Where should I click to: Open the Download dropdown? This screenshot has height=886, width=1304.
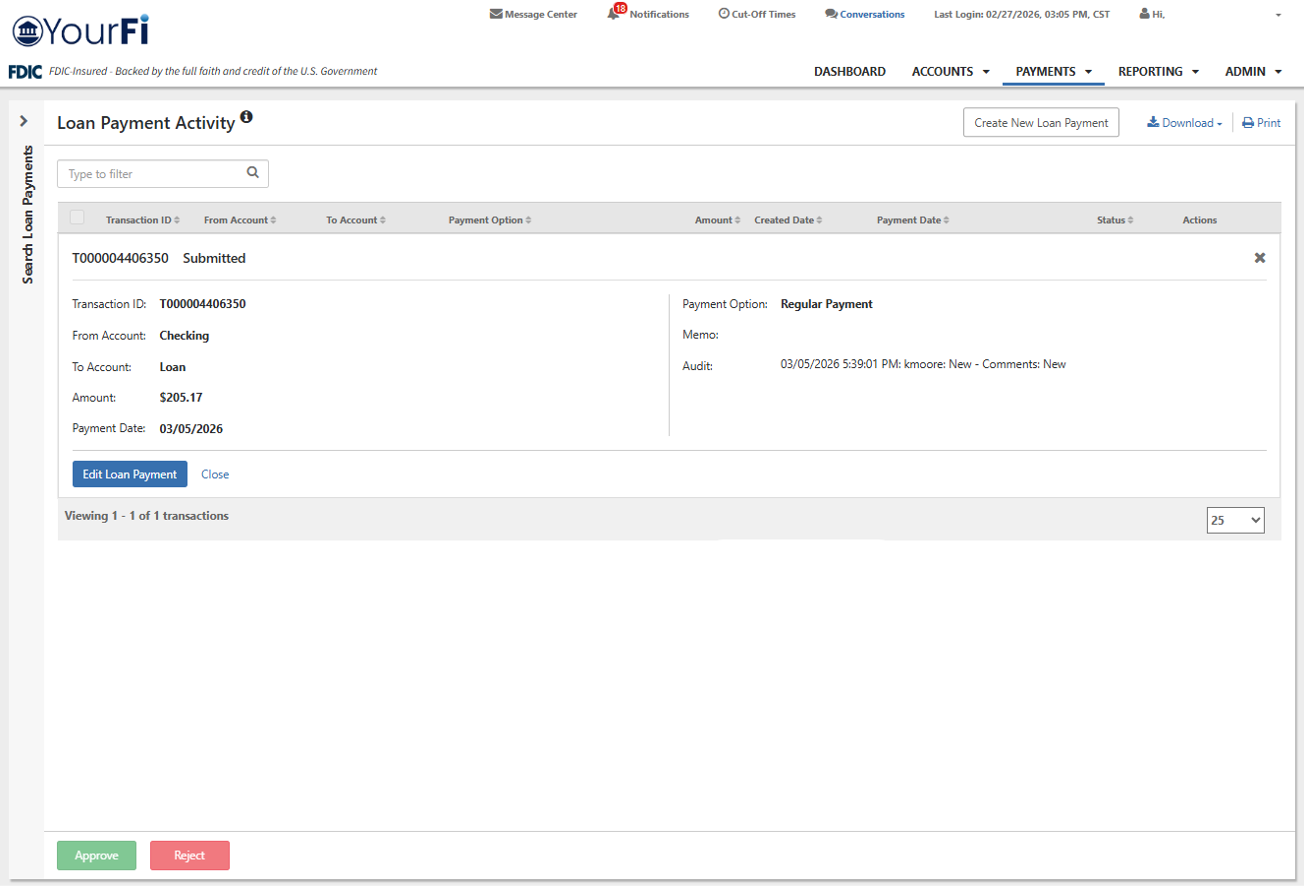[1184, 123]
